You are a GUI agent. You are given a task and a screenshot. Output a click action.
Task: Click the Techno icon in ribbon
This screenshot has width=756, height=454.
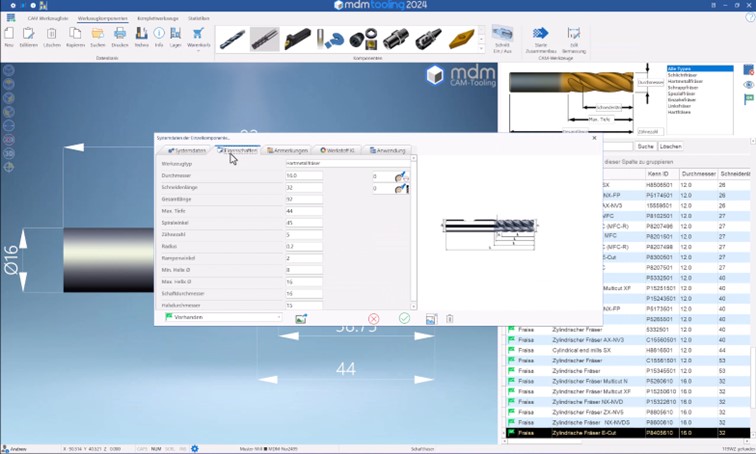(x=141, y=33)
